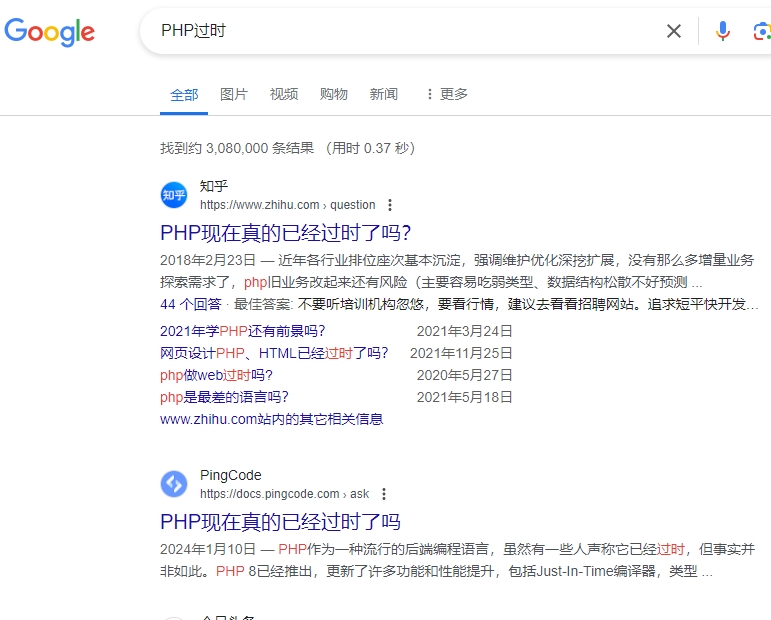
Task: Open PingCode result PHP现在真的已经过时了吗
Action: 280,522
